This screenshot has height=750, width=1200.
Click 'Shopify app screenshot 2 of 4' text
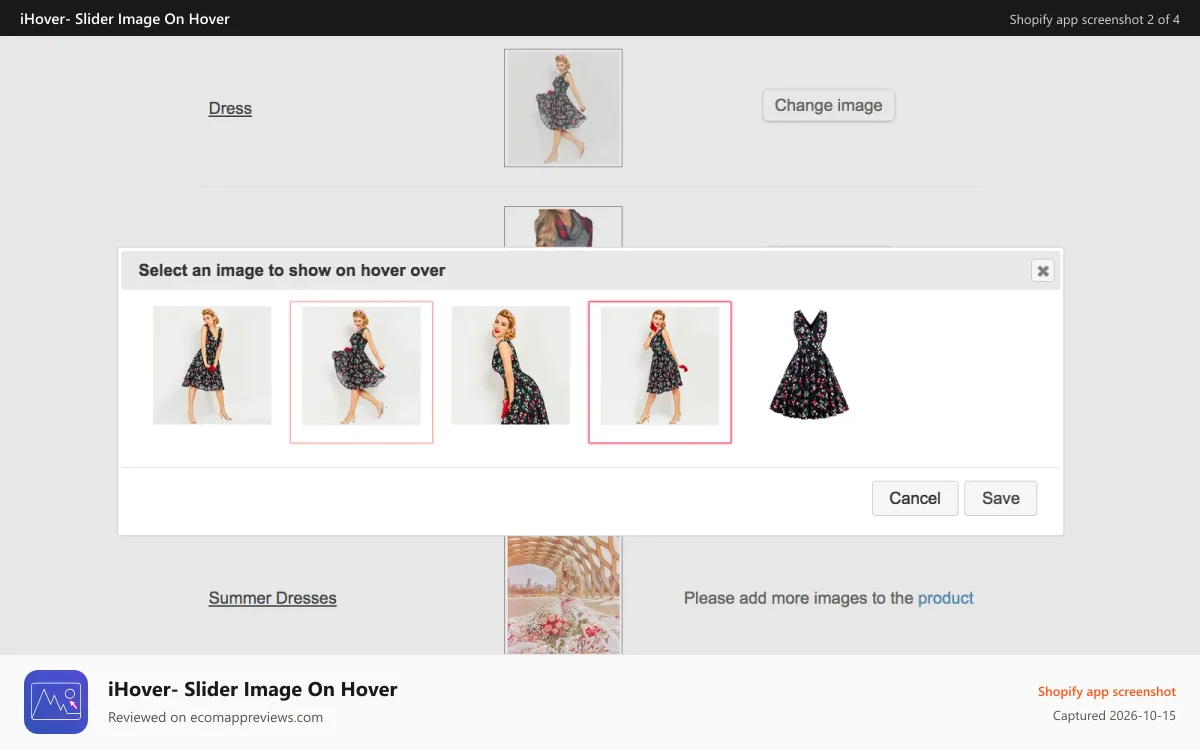click(1094, 19)
